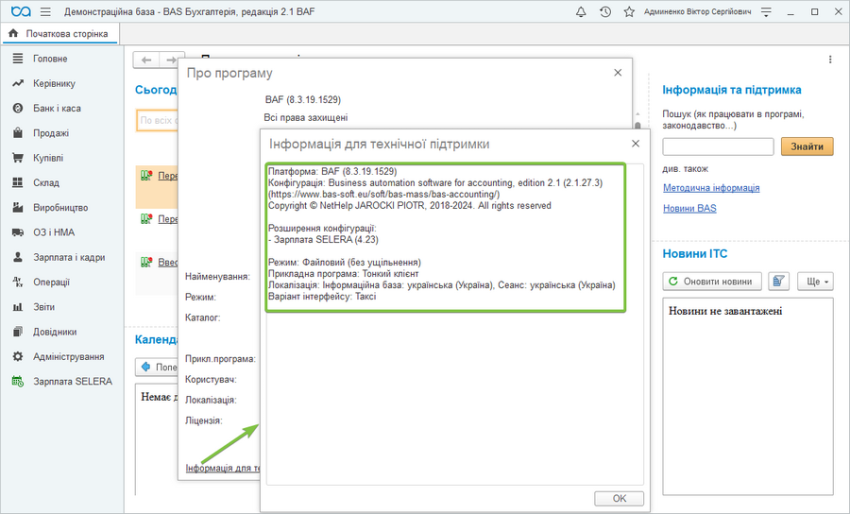Open the main menu hamburger icon
The image size is (850, 514).
point(46,11)
